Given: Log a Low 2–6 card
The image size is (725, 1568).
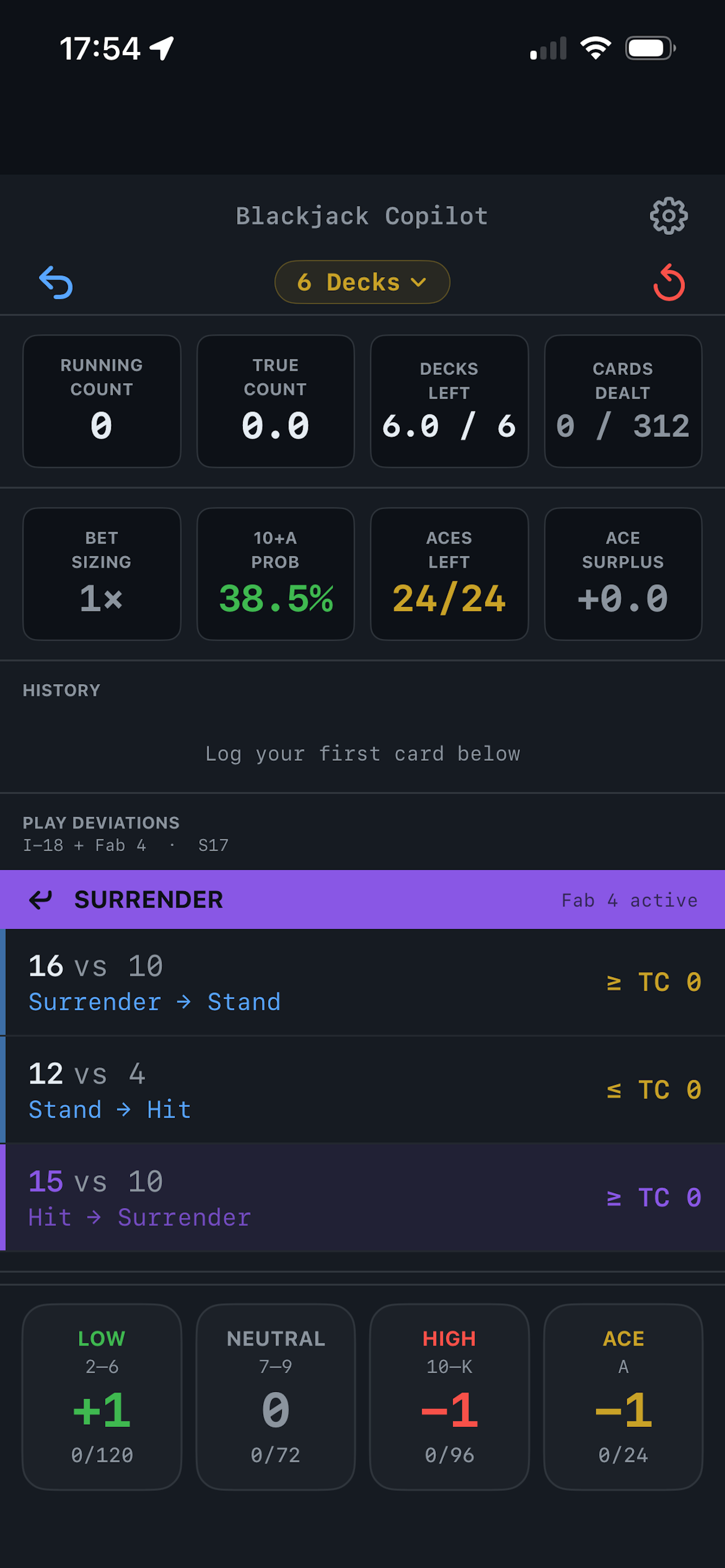Looking at the screenshot, I should [x=102, y=1397].
